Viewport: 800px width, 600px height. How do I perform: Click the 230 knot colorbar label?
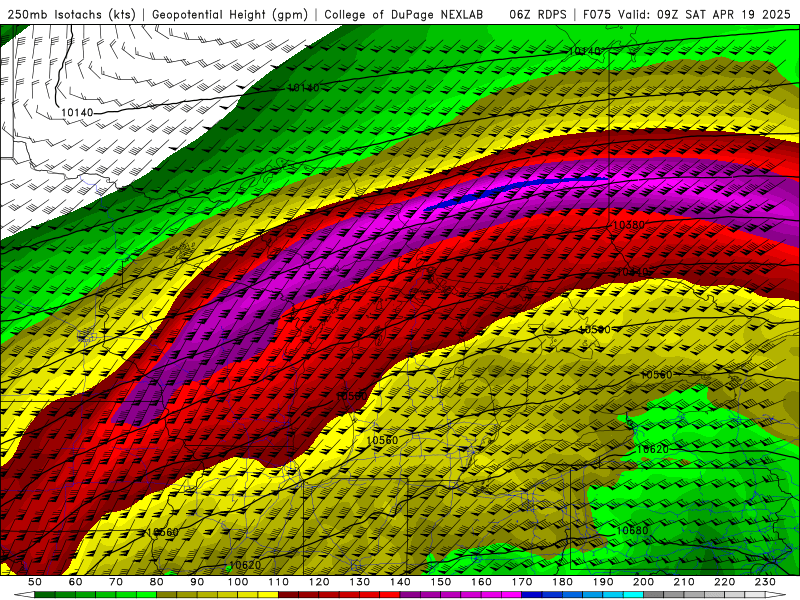pos(765,582)
